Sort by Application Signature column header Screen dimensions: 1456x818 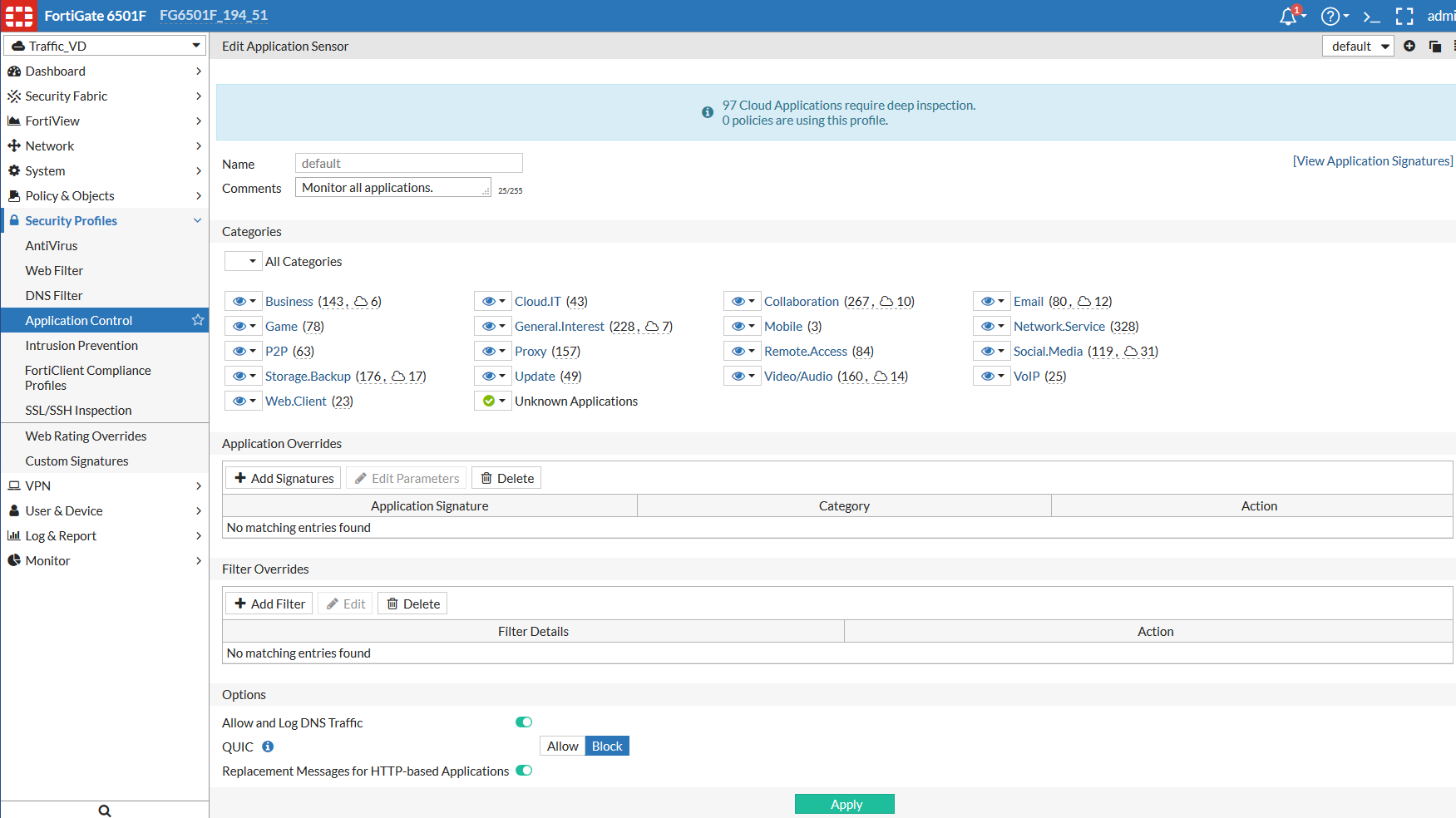coord(430,506)
